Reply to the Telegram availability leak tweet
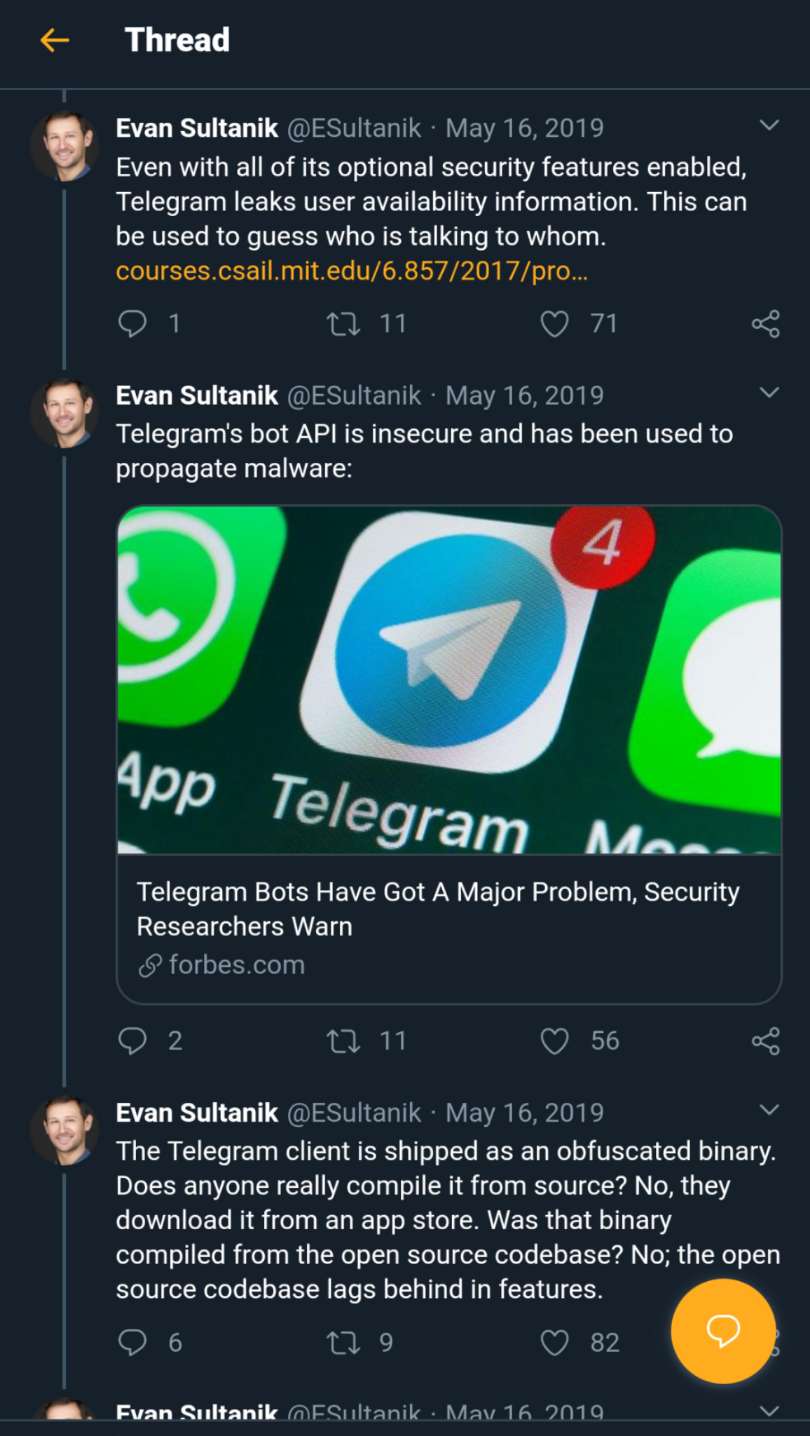This screenshot has width=810, height=1436. [x=131, y=323]
